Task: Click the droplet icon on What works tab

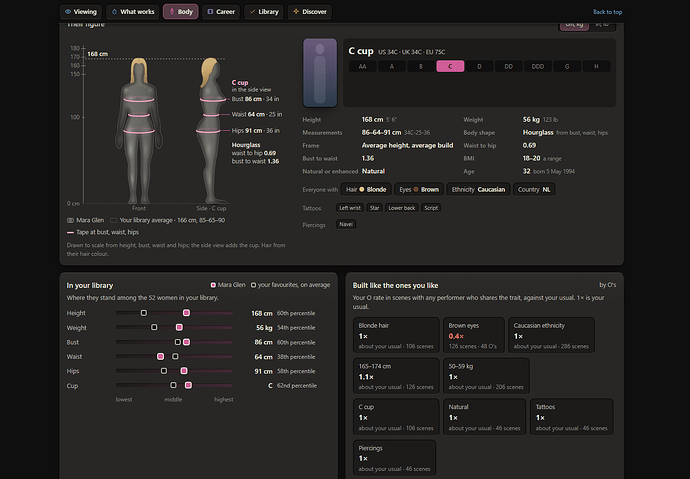Action: (114, 12)
